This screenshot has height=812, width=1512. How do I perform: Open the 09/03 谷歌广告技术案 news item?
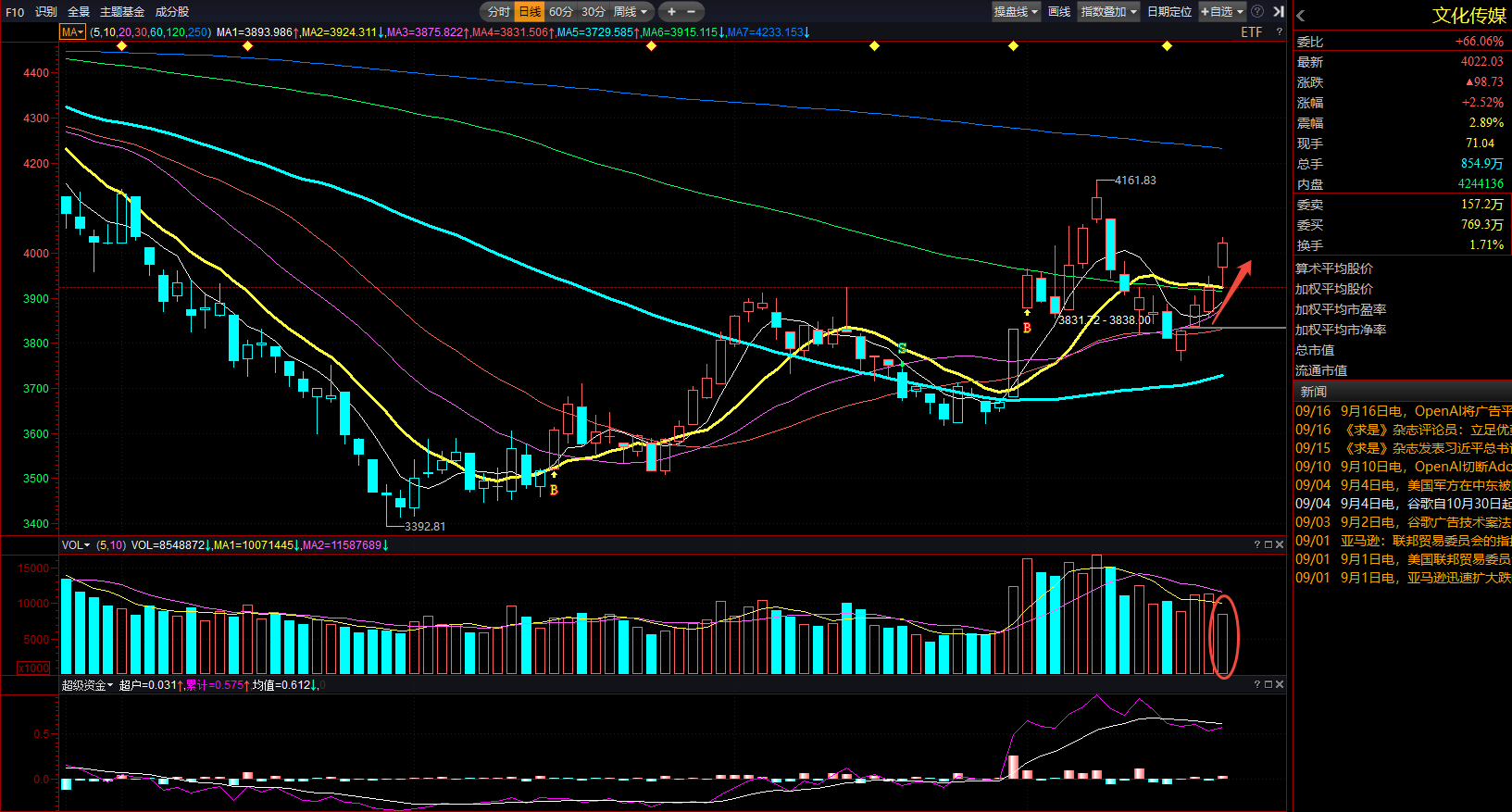(1403, 522)
